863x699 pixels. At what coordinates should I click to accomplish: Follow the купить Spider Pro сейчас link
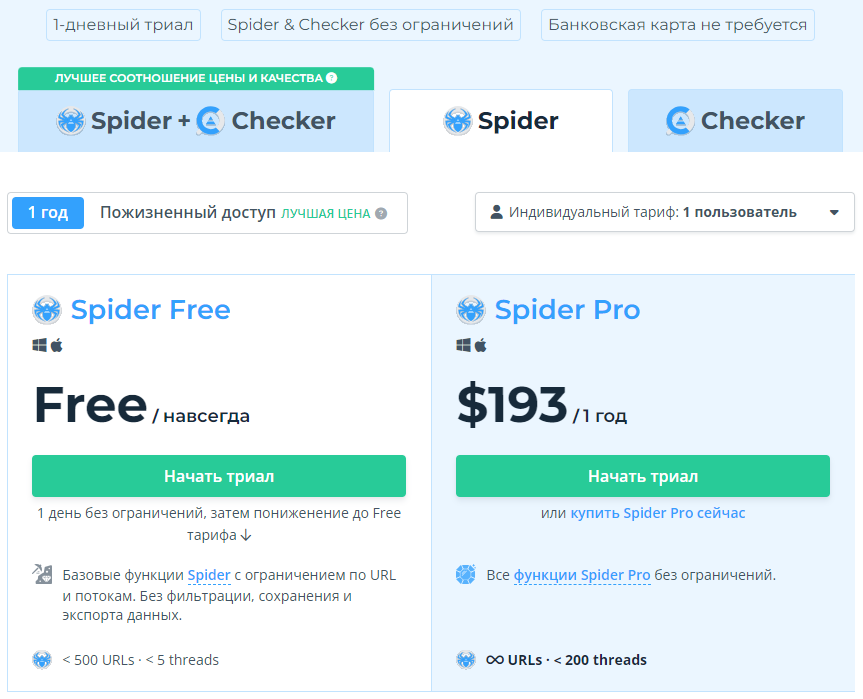(657, 513)
